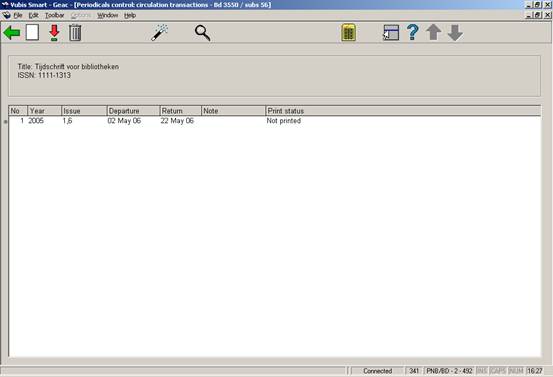Click the blank new page icon

click(32, 33)
